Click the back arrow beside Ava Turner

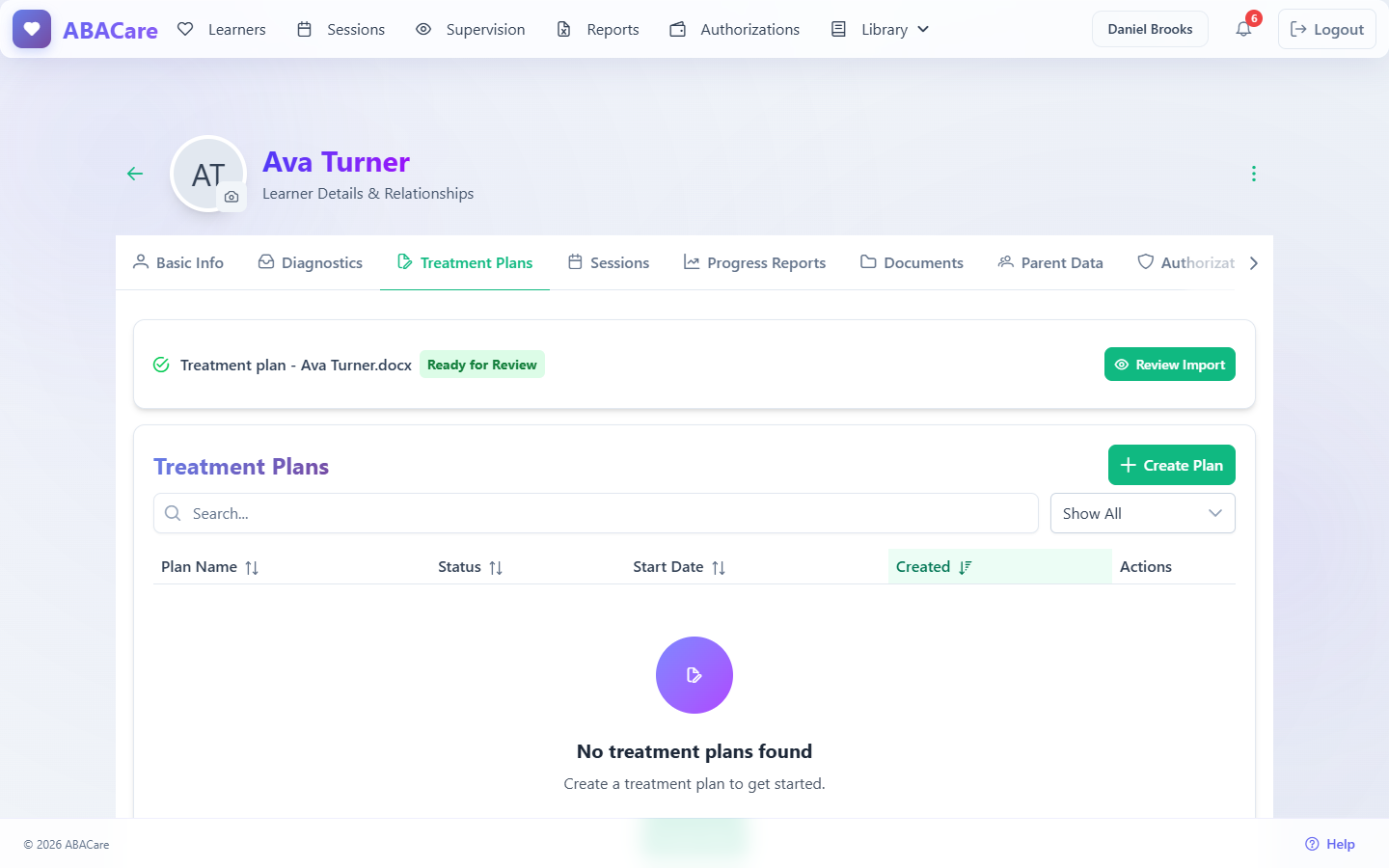135,174
